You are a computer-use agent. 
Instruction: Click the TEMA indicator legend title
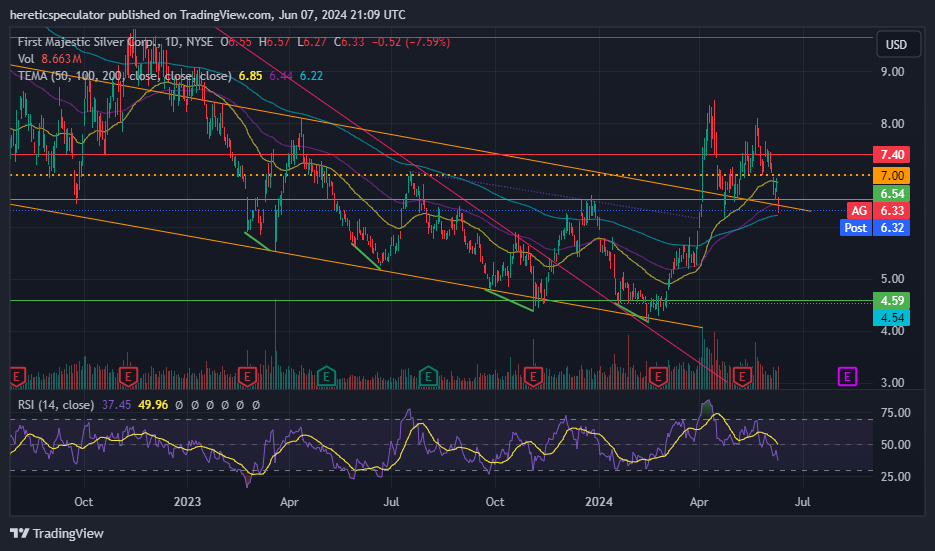click(x=124, y=76)
